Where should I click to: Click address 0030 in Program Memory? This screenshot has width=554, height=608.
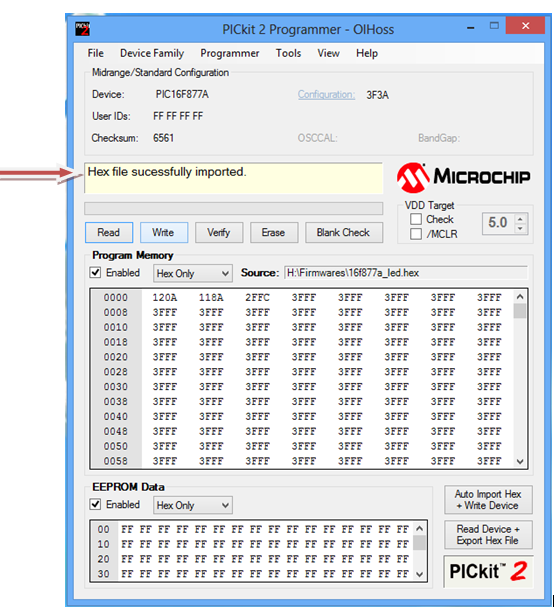click(x=116, y=387)
